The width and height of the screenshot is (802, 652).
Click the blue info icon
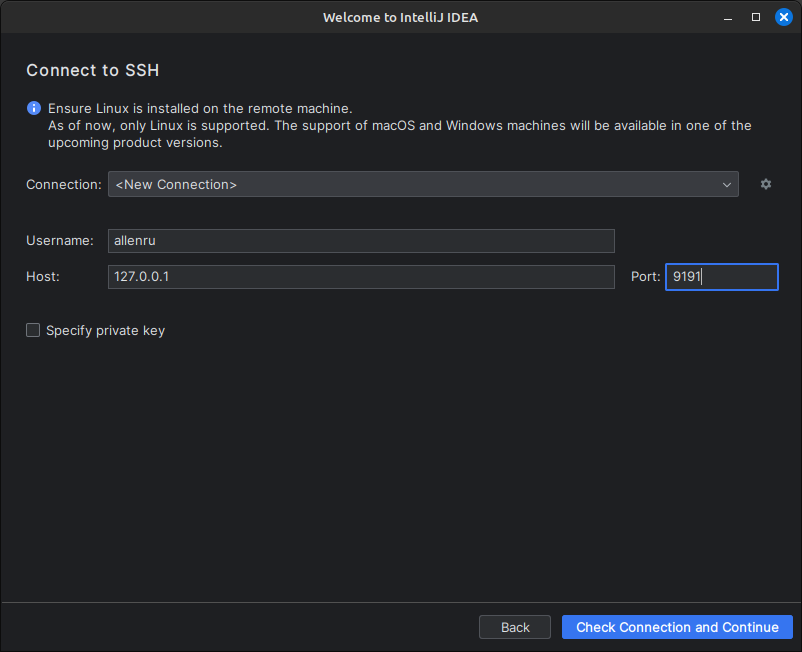34,108
